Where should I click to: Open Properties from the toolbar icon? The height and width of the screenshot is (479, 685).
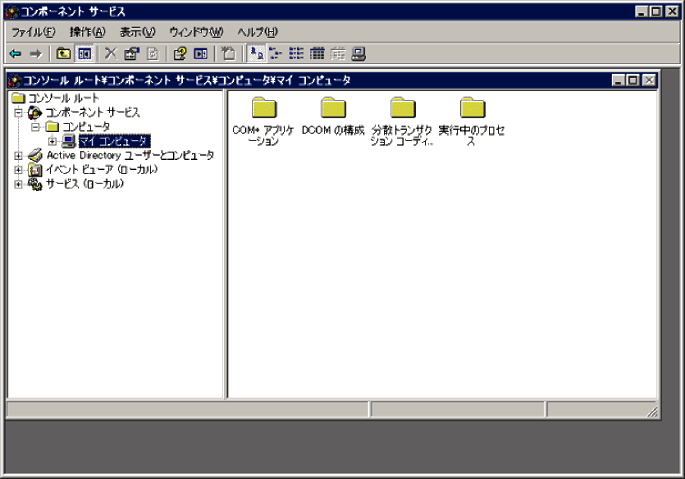click(131, 54)
